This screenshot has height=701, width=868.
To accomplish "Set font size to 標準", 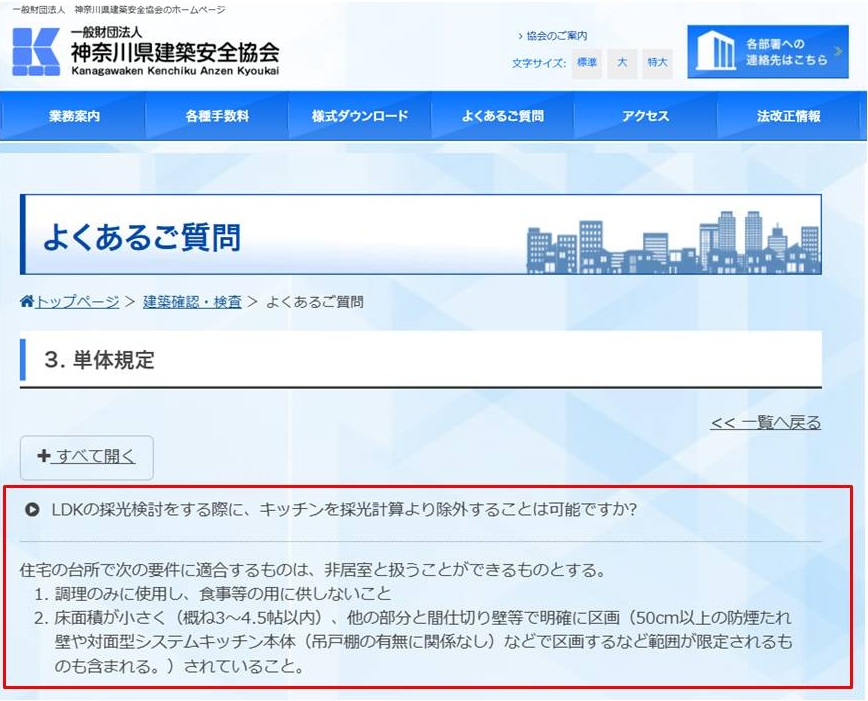I will (588, 62).
